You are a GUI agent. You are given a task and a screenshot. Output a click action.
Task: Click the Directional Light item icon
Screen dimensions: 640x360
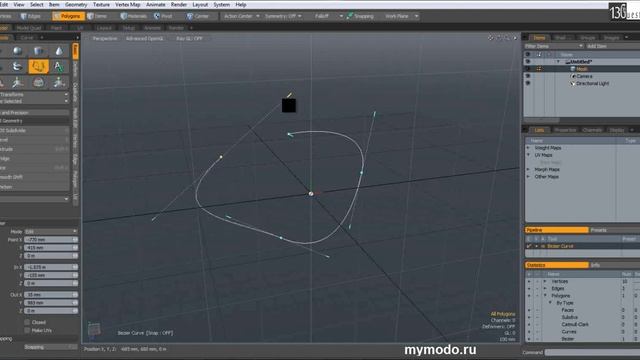(573, 84)
